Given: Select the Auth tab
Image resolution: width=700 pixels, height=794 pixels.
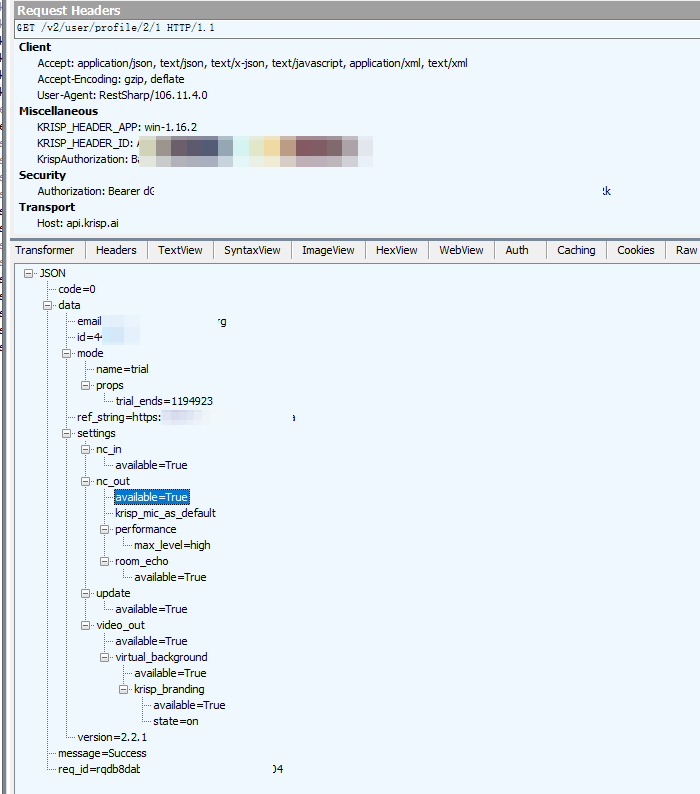Looking at the screenshot, I should [x=517, y=250].
